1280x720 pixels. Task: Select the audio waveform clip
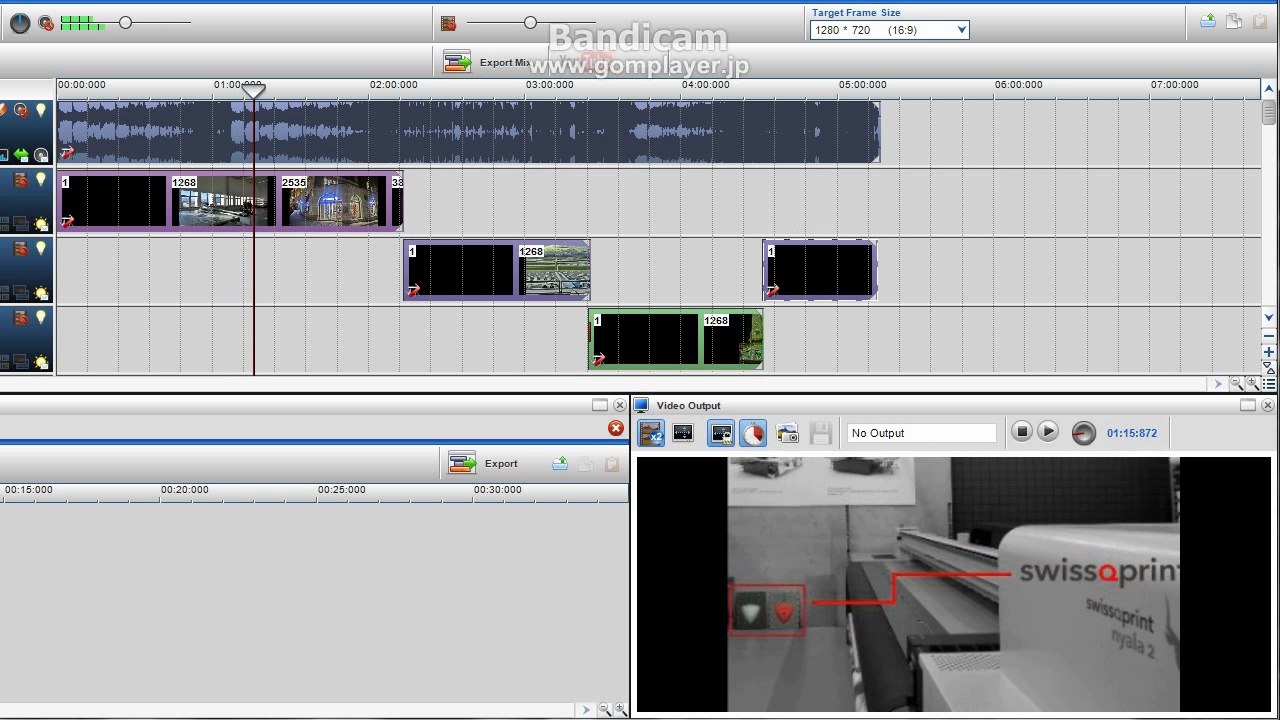pyautogui.click(x=468, y=131)
